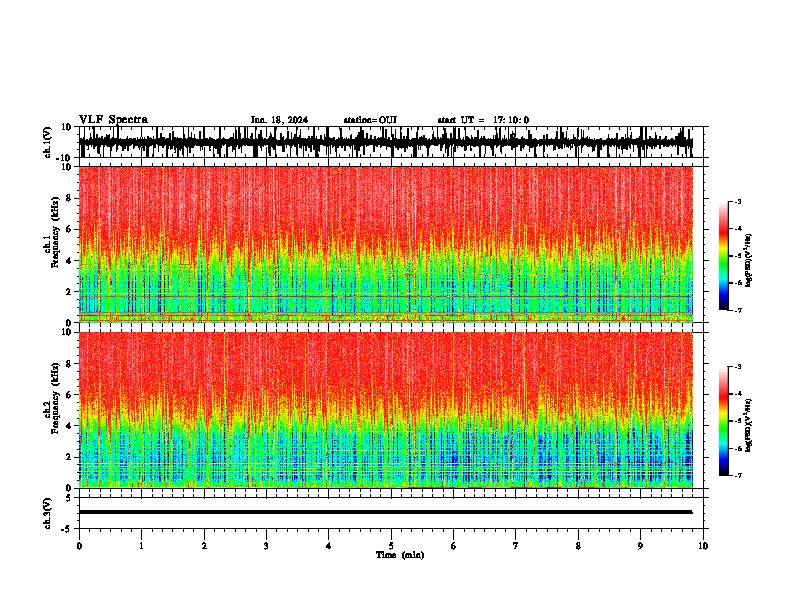Click the 'VLF Spectra' title text
Screen dimensions: 792x612
coord(113,120)
